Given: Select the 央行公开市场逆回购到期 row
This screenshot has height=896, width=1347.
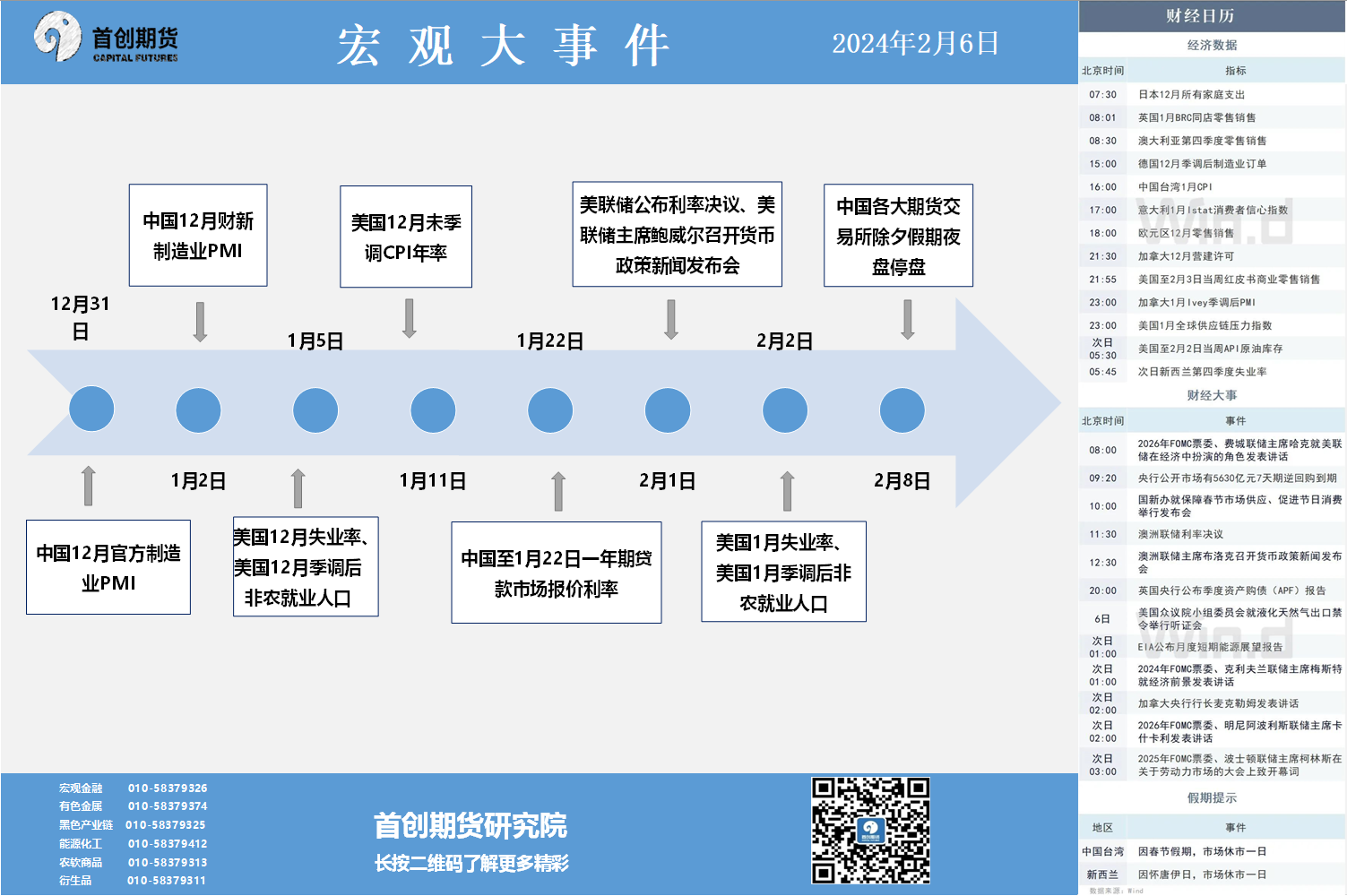Looking at the screenshot, I should click(x=1212, y=478).
